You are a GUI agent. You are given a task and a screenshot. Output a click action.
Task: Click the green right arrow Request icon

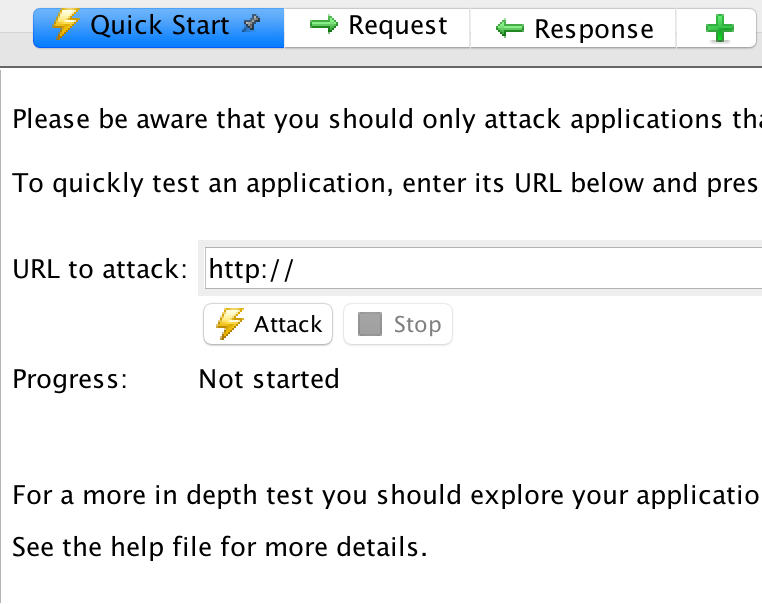324,26
